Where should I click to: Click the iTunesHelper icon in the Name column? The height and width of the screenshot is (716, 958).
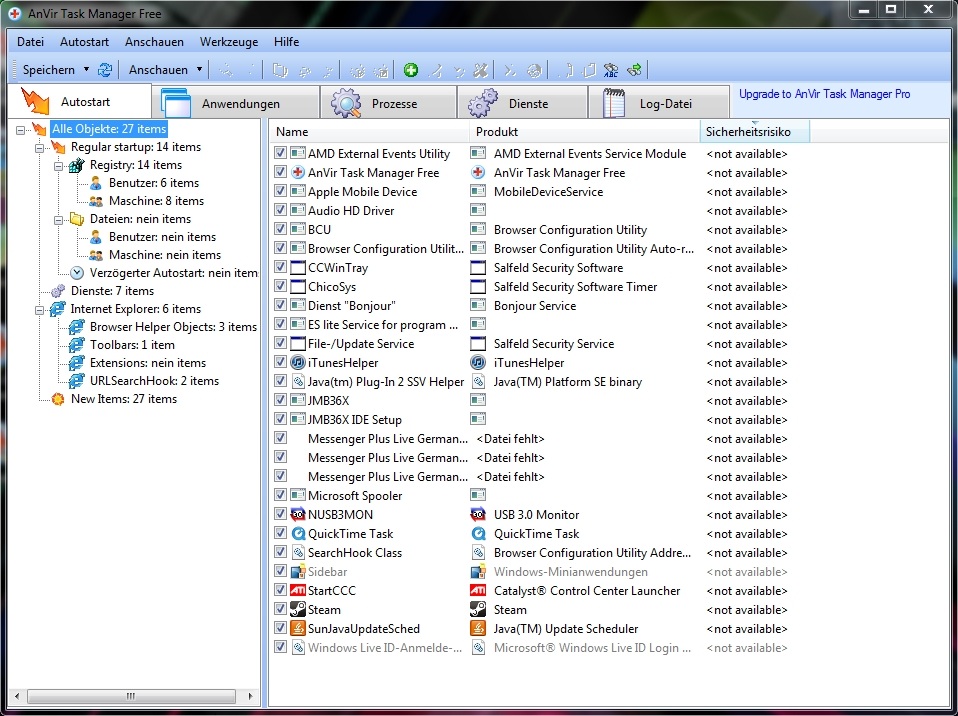pos(298,363)
